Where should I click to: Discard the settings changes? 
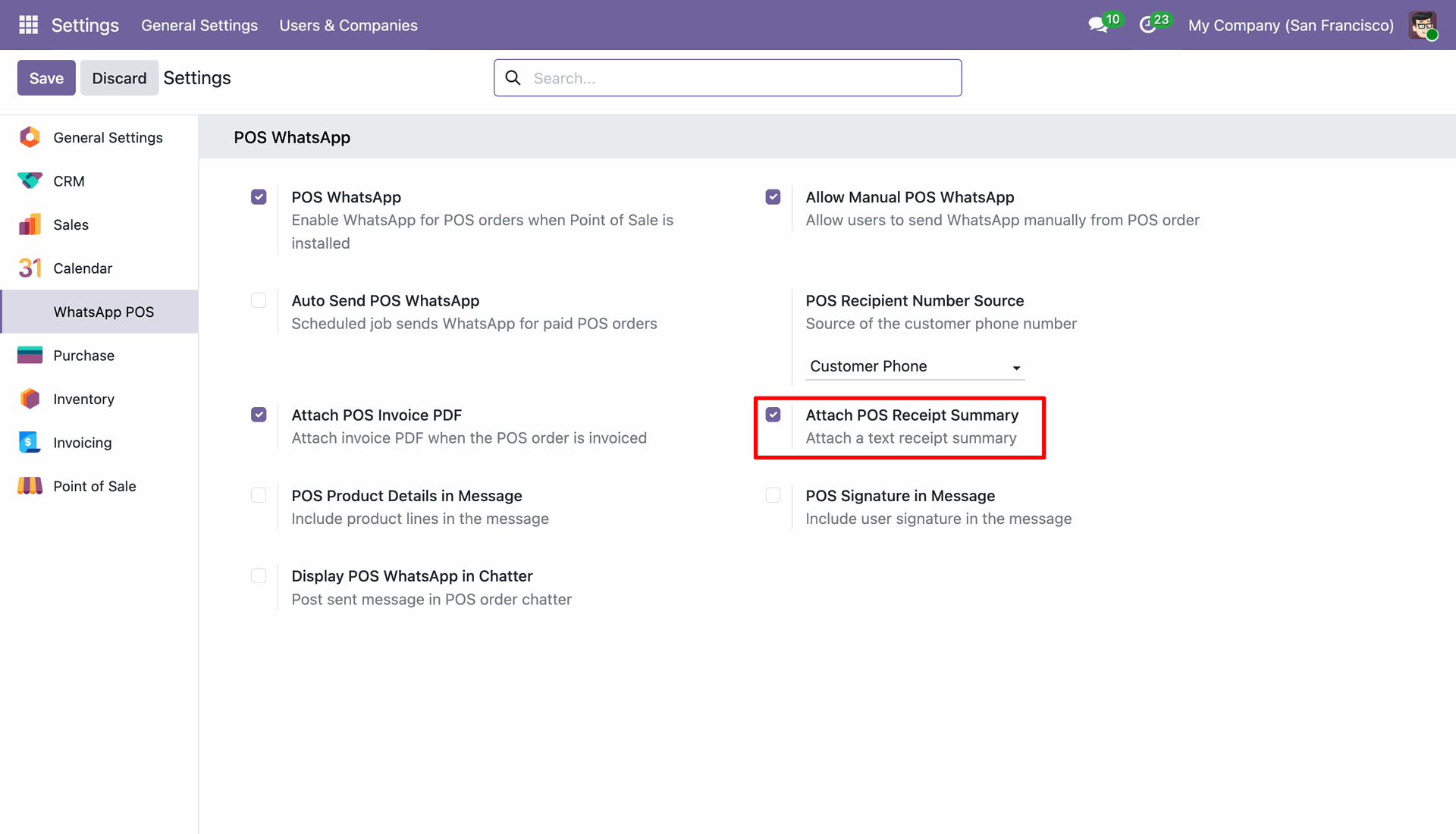tap(119, 78)
